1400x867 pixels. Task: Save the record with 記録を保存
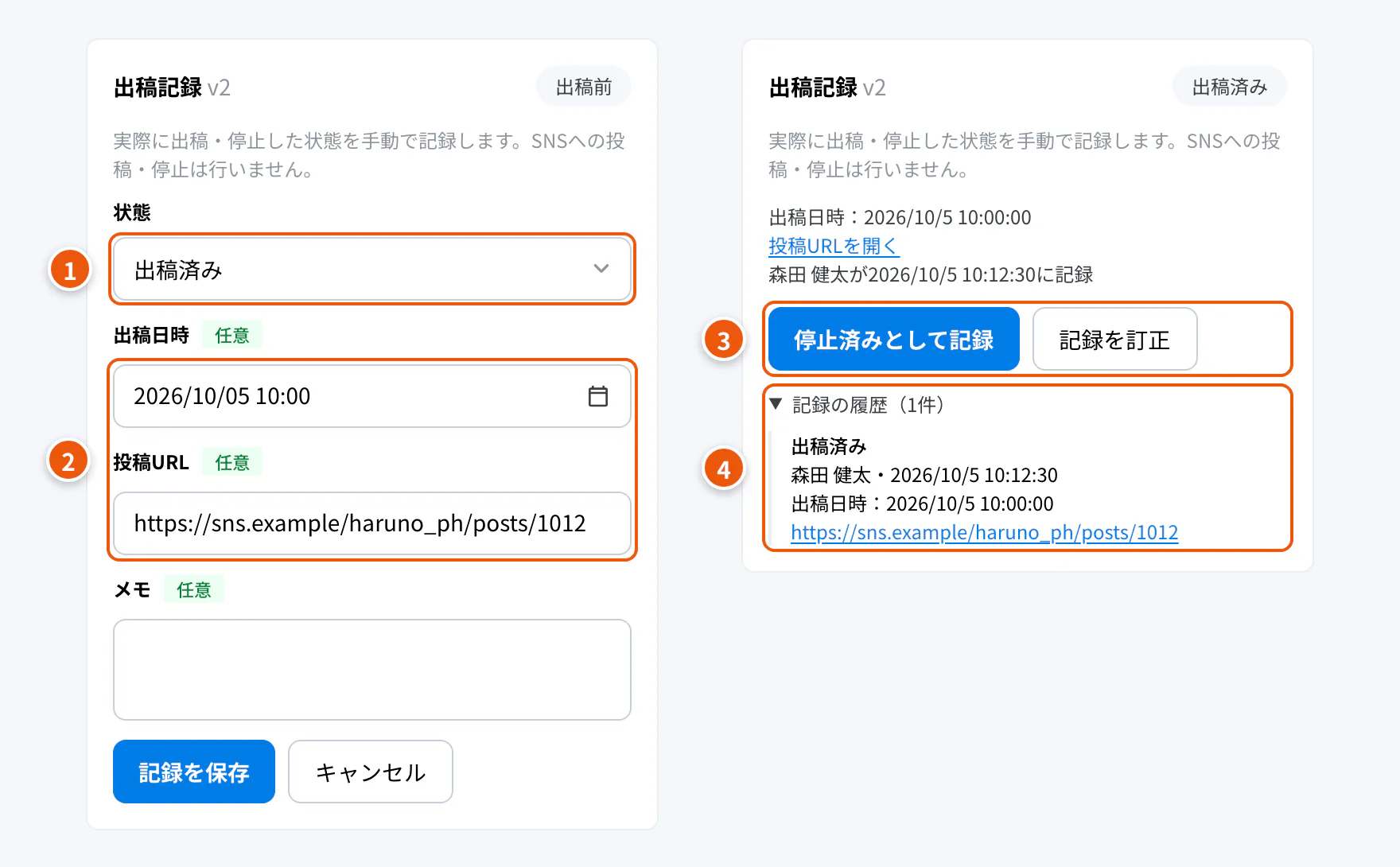coord(194,772)
